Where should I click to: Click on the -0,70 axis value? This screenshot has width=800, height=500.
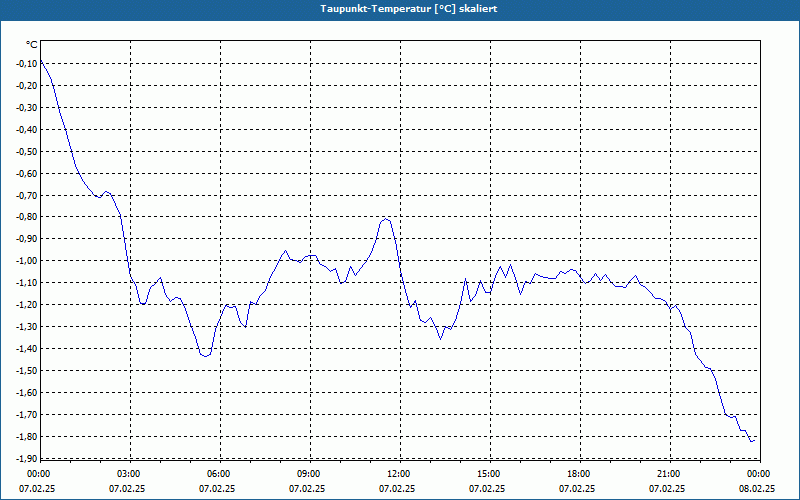(x=27, y=195)
